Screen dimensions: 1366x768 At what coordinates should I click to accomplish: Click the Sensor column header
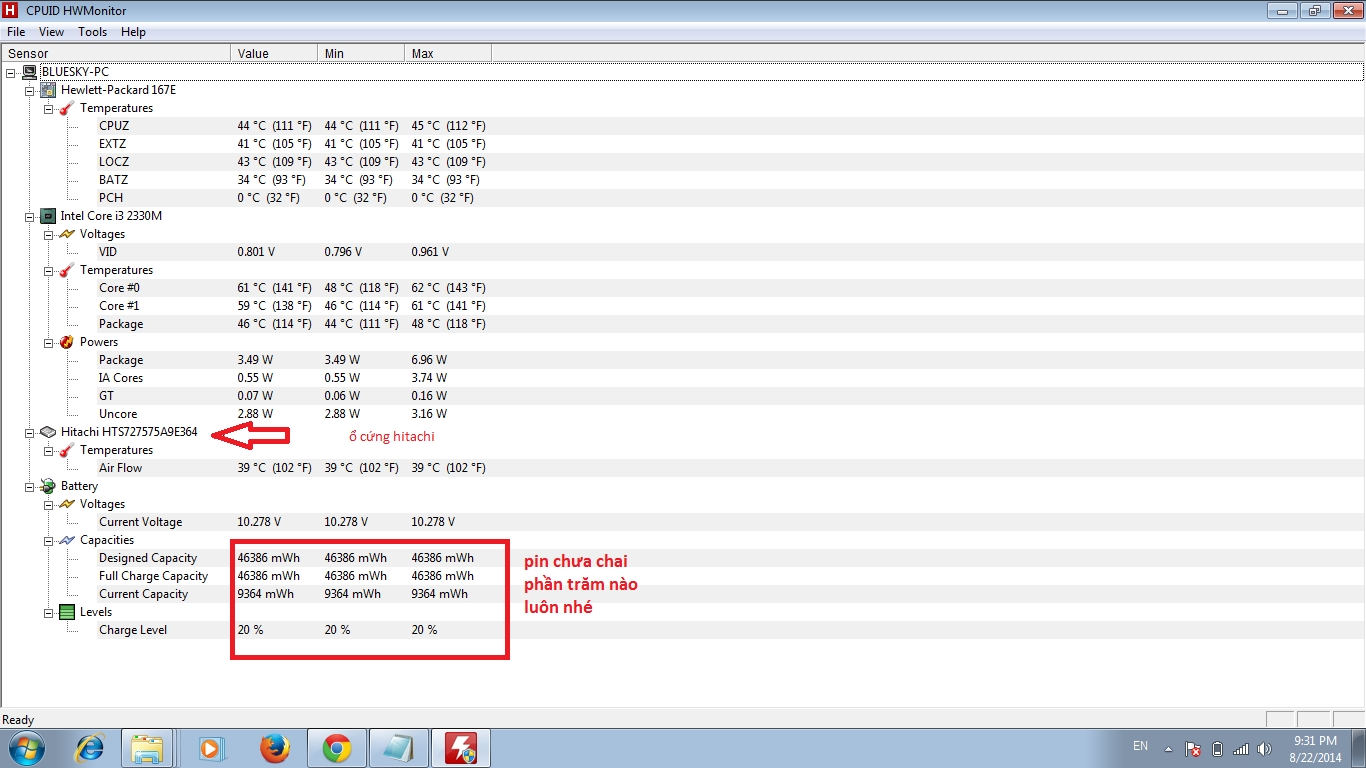(116, 53)
